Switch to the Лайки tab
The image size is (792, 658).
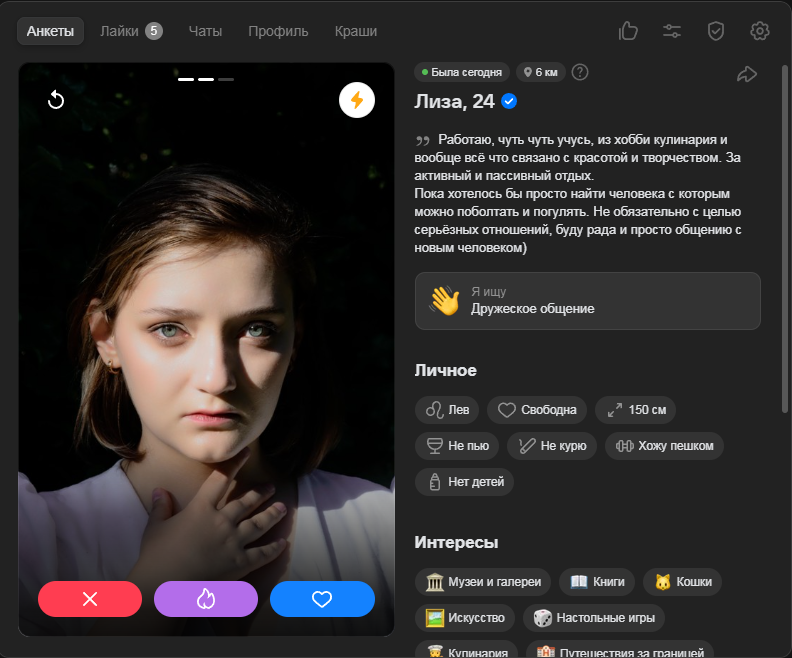[x=119, y=31]
